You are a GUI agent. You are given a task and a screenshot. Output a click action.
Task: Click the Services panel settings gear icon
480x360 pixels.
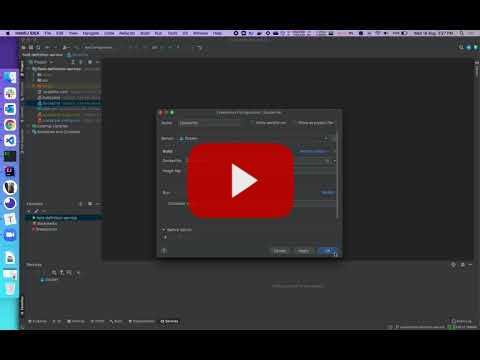pyautogui.click(x=462, y=265)
